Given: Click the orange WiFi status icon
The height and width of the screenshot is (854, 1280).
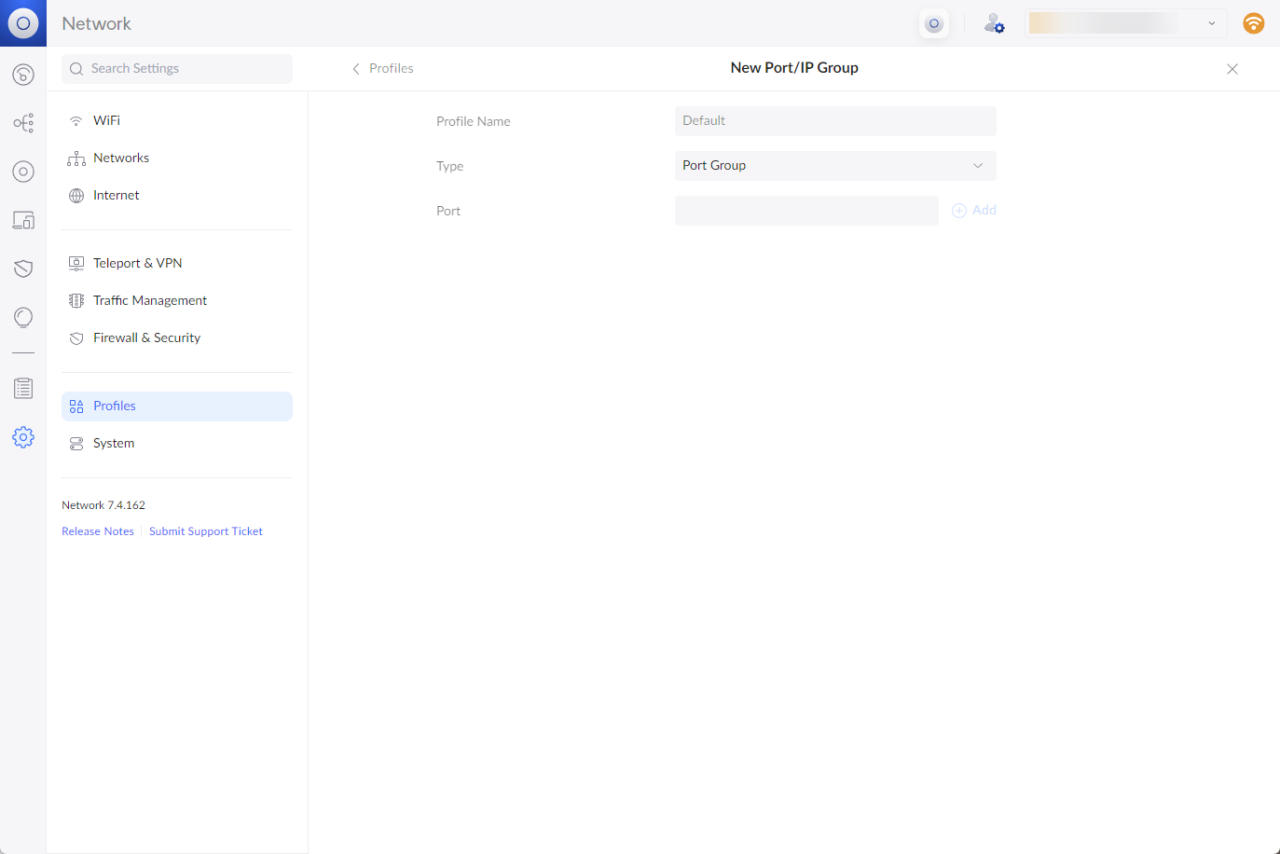Looking at the screenshot, I should 1253,23.
